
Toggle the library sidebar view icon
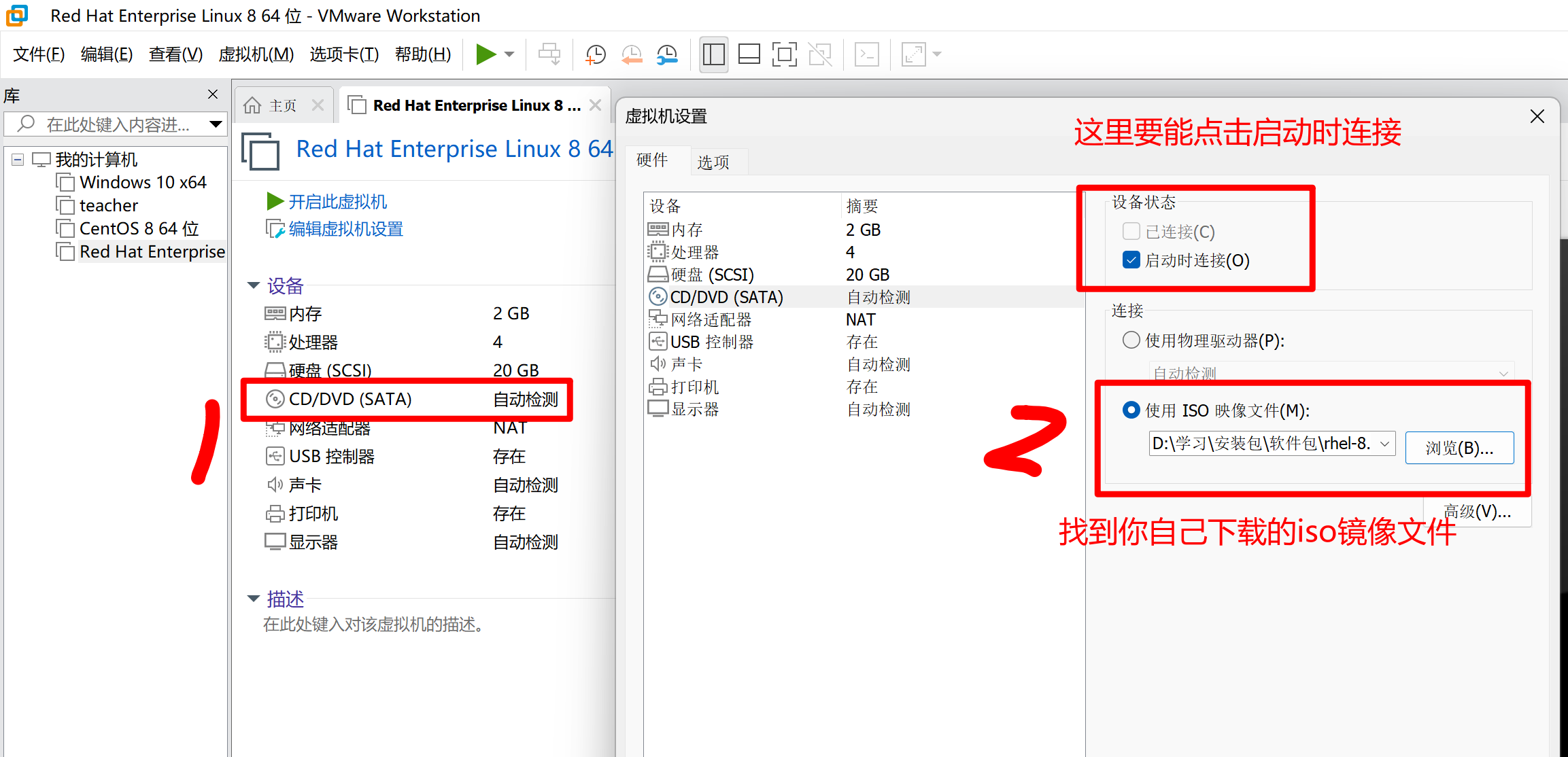713,54
